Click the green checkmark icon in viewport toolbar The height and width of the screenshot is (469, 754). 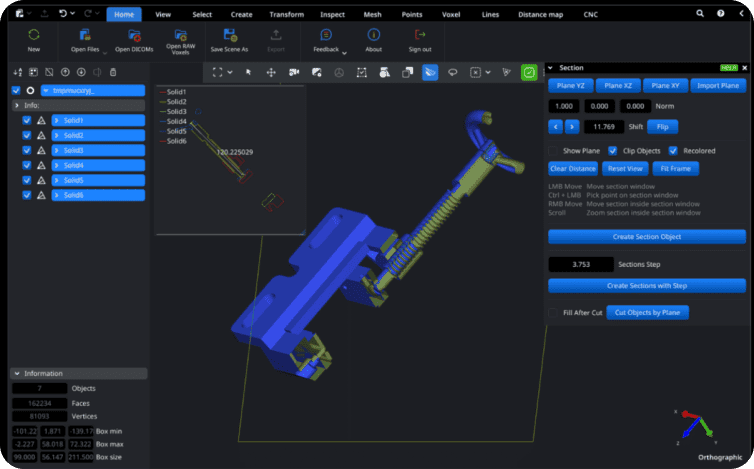528,72
